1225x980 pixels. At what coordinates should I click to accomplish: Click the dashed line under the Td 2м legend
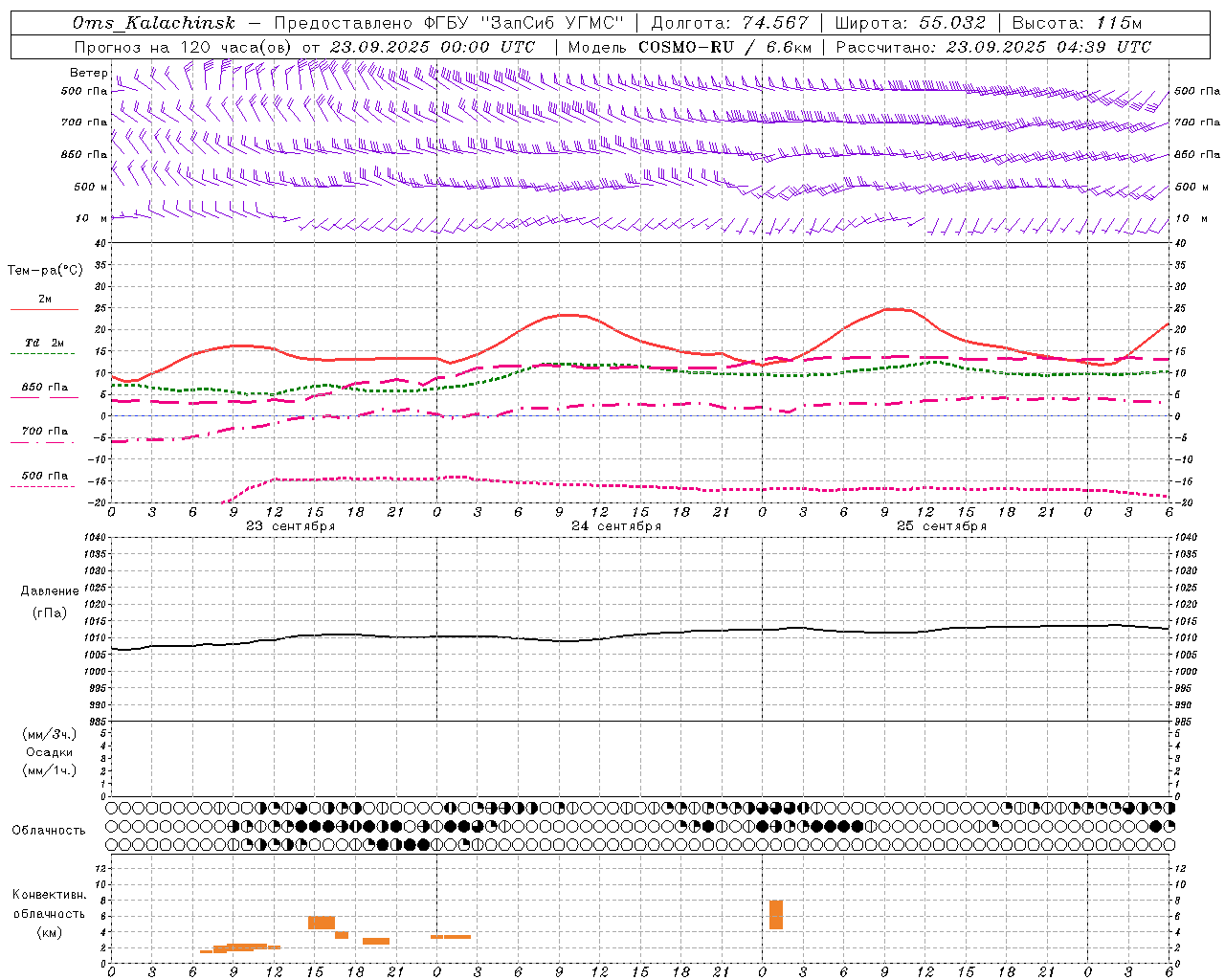[42, 354]
